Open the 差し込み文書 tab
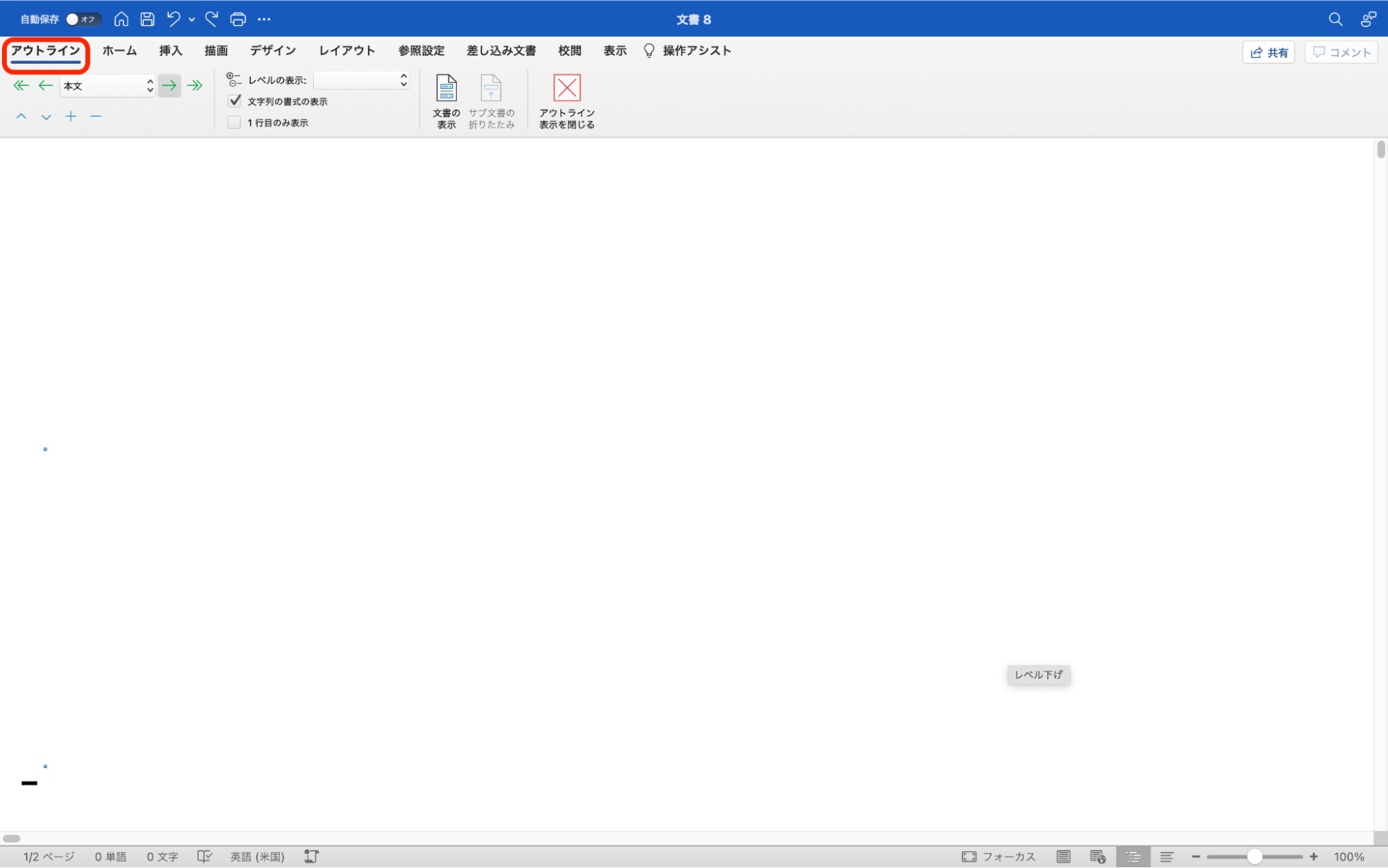1388x868 pixels. click(x=501, y=51)
